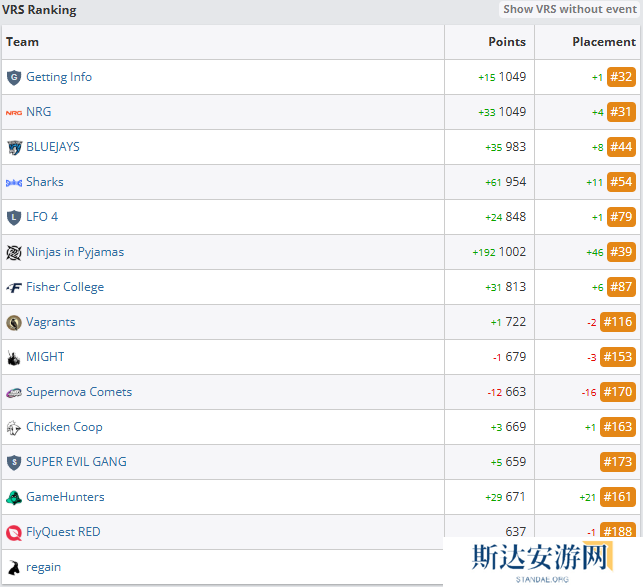Click the BLUEJAYS team logo icon
The width and height of the screenshot is (643, 587).
click(x=14, y=147)
